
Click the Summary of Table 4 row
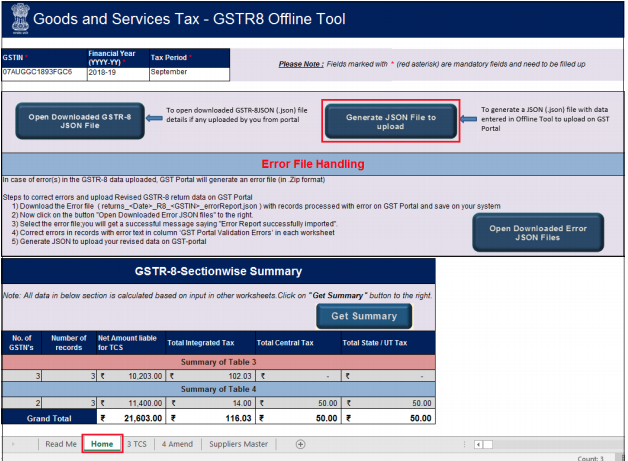point(219,389)
